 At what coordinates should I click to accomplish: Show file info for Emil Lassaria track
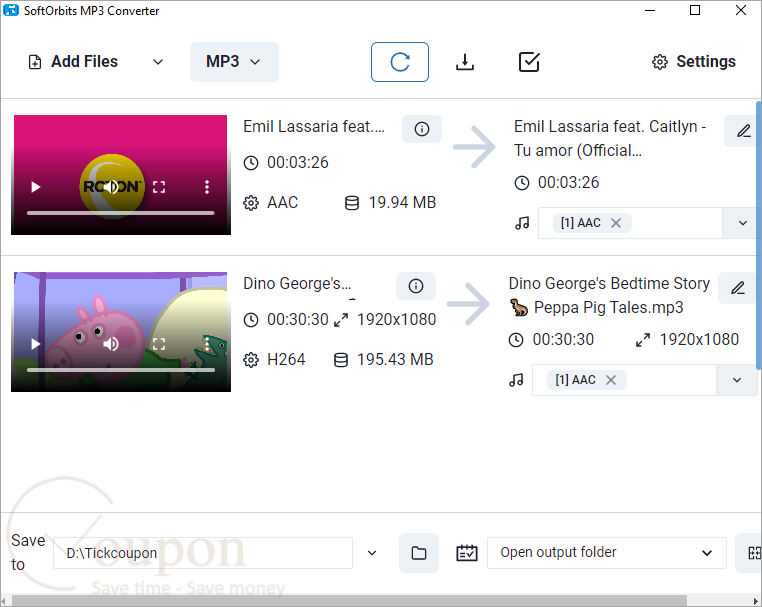tap(421, 129)
